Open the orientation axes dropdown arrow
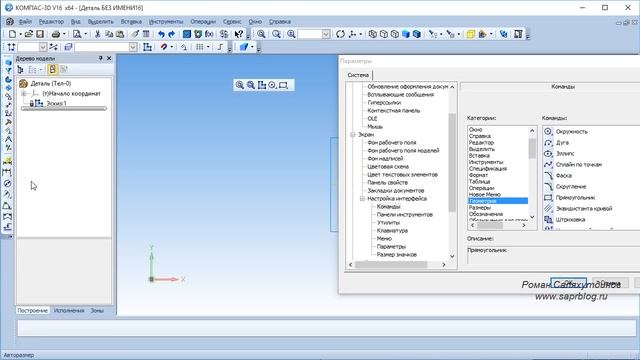Screen dimensions: 640x360 coord(360,34)
